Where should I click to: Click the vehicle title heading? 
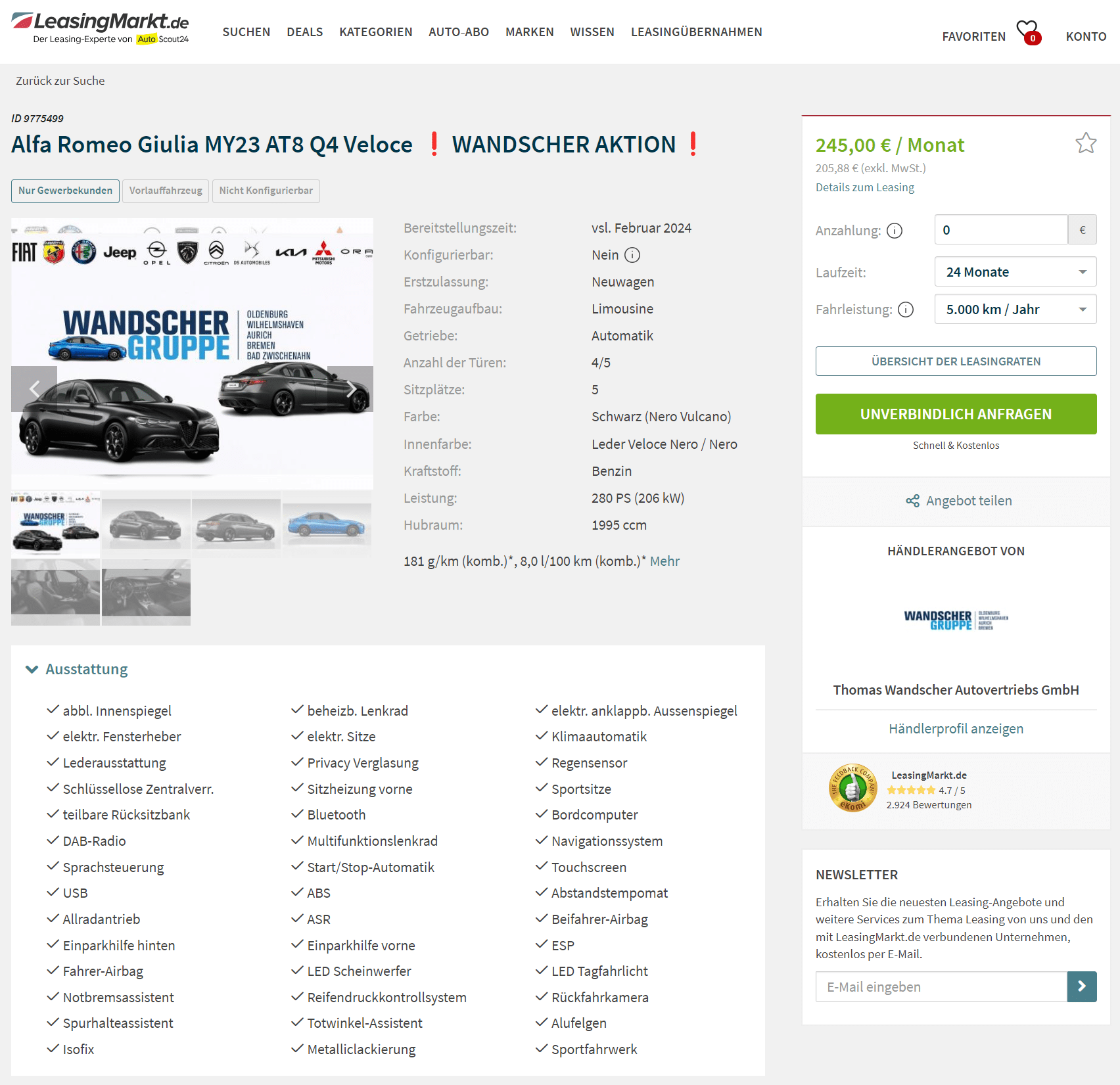click(355, 145)
